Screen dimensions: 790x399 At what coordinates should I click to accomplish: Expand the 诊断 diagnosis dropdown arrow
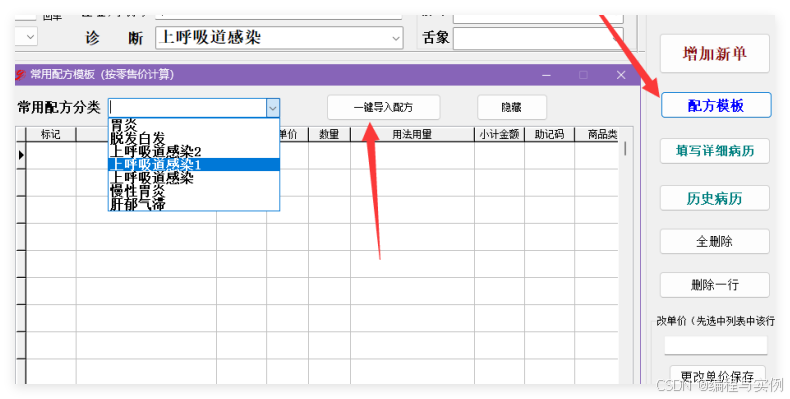pyautogui.click(x=396, y=38)
